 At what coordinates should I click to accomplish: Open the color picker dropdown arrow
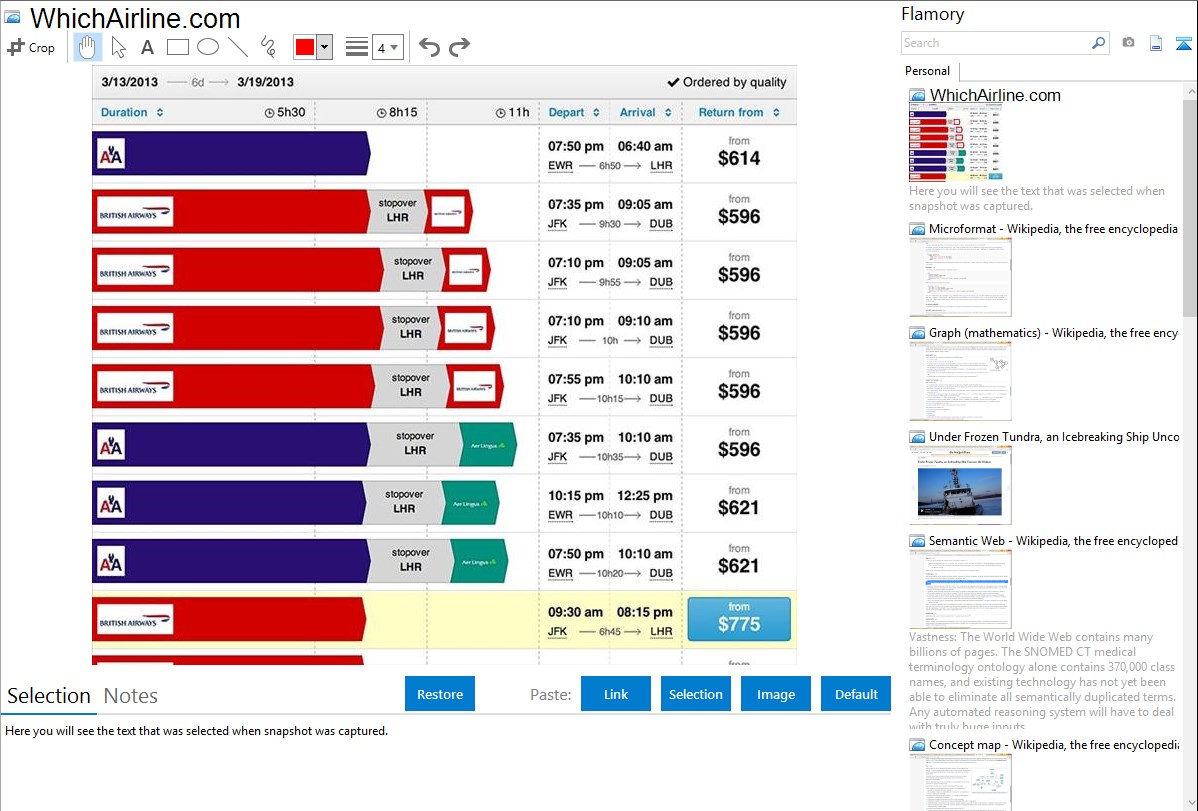click(x=325, y=47)
